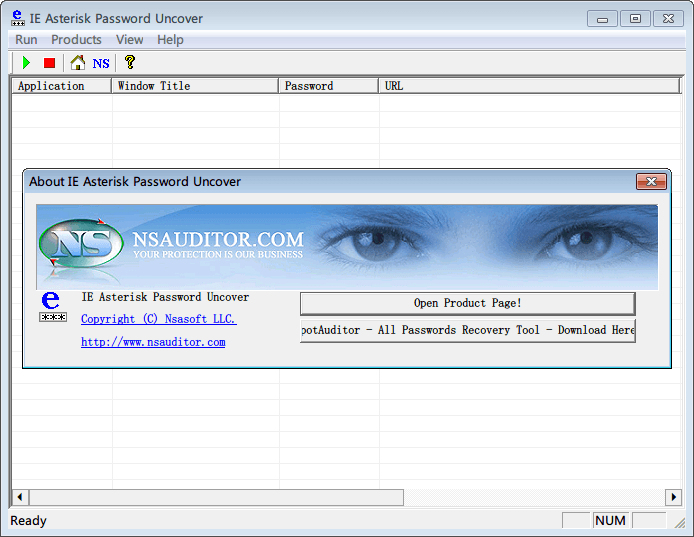This screenshot has width=694, height=537.
Task: Sort by the Password column header
Action: click(328, 86)
